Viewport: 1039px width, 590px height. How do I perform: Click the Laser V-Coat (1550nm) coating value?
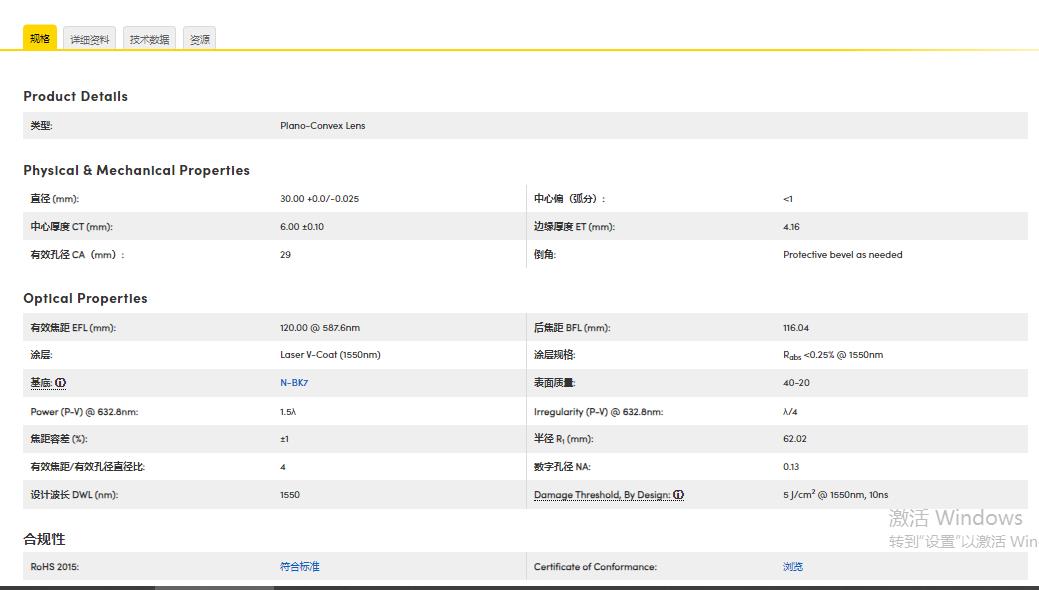point(330,355)
